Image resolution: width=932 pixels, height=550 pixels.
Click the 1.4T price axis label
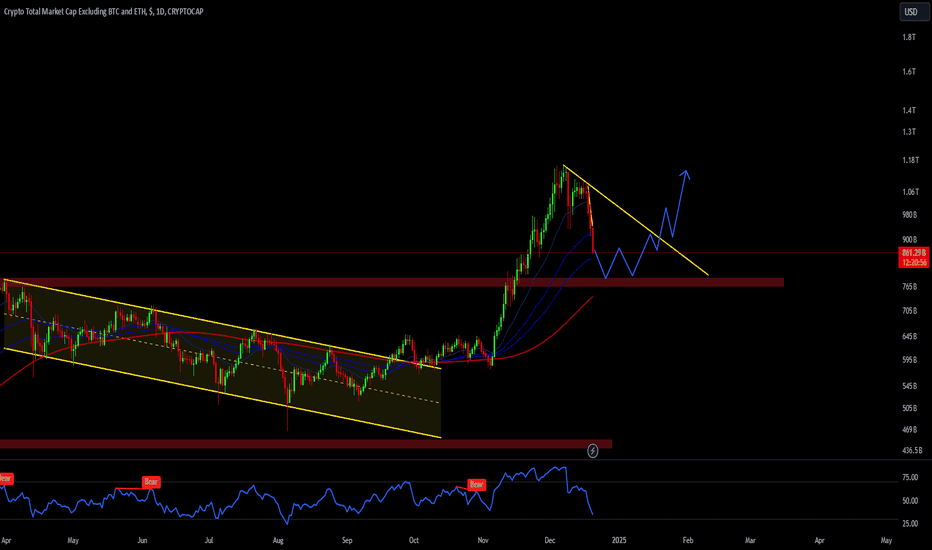pos(909,110)
